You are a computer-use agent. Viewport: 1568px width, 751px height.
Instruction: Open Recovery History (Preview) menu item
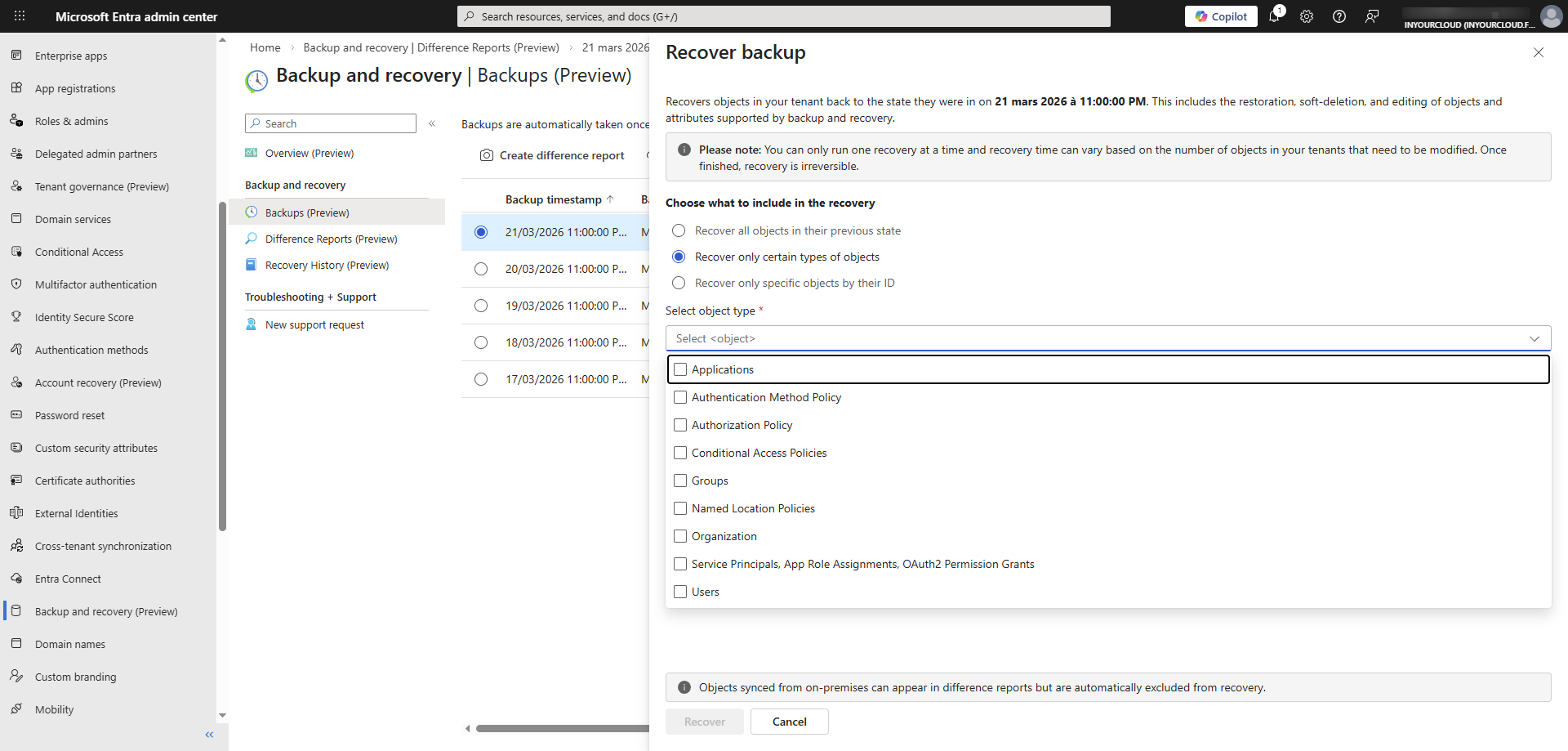327,265
